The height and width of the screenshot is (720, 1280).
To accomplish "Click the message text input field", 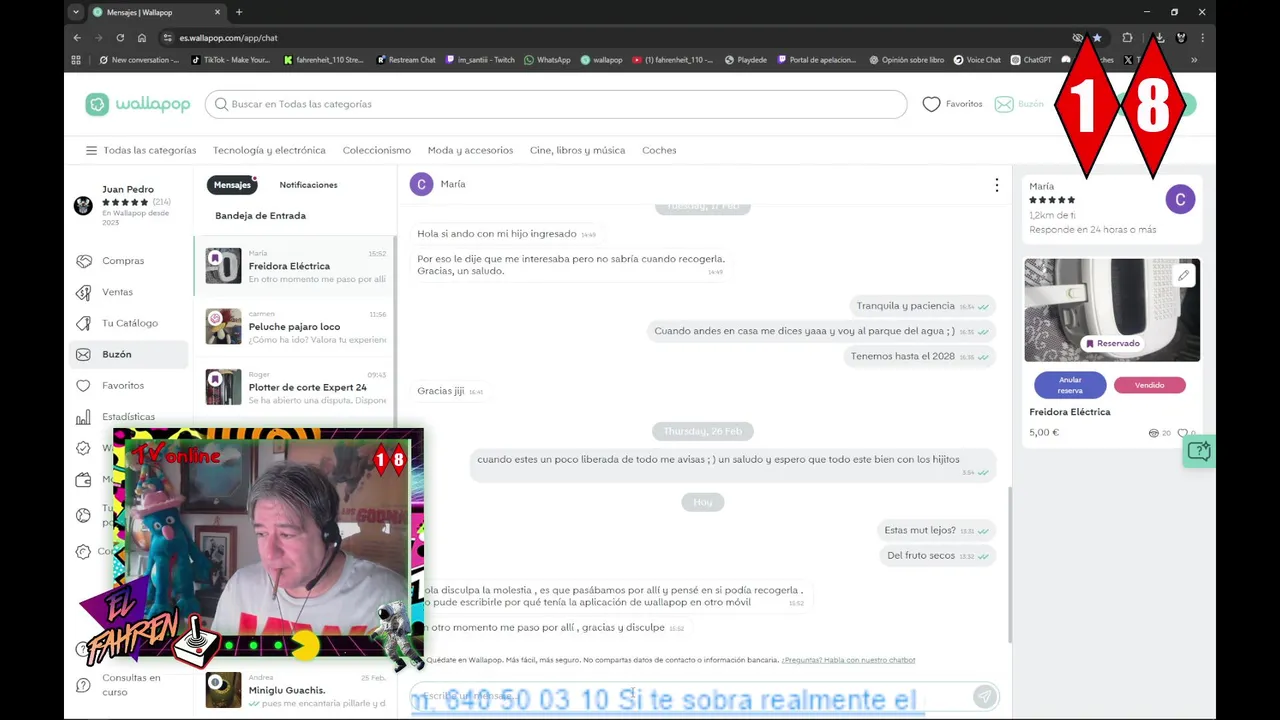I will 690,696.
